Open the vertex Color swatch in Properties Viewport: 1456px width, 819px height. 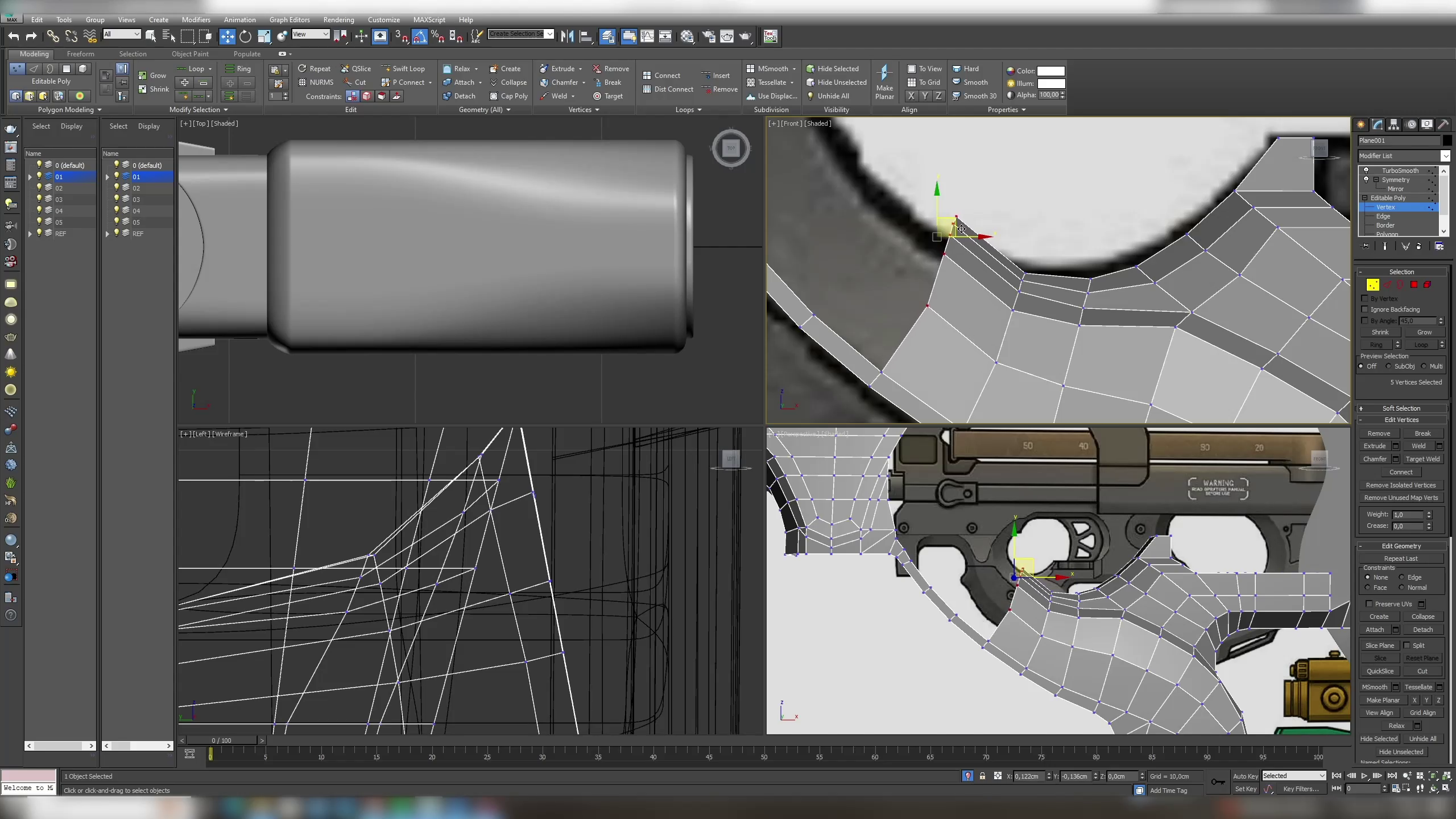pyautogui.click(x=1051, y=71)
